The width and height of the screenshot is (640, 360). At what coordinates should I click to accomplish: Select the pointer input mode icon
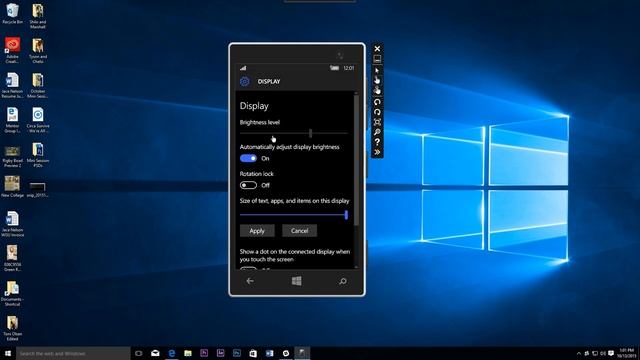click(x=377, y=70)
